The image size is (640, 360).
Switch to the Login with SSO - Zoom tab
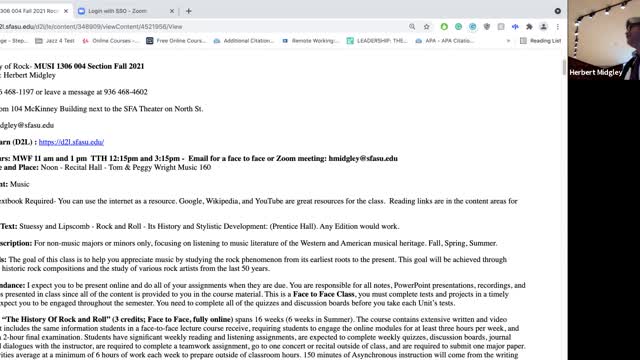click(x=117, y=11)
